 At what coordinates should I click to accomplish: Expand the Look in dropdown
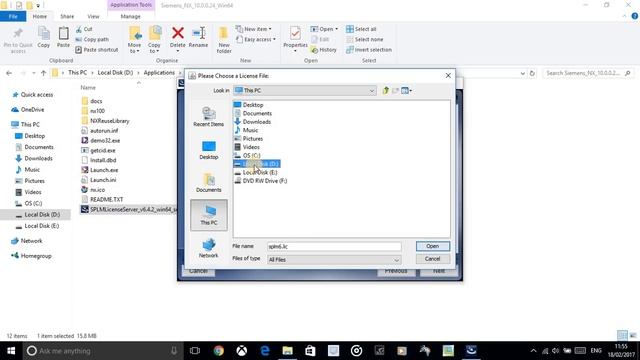click(372, 91)
